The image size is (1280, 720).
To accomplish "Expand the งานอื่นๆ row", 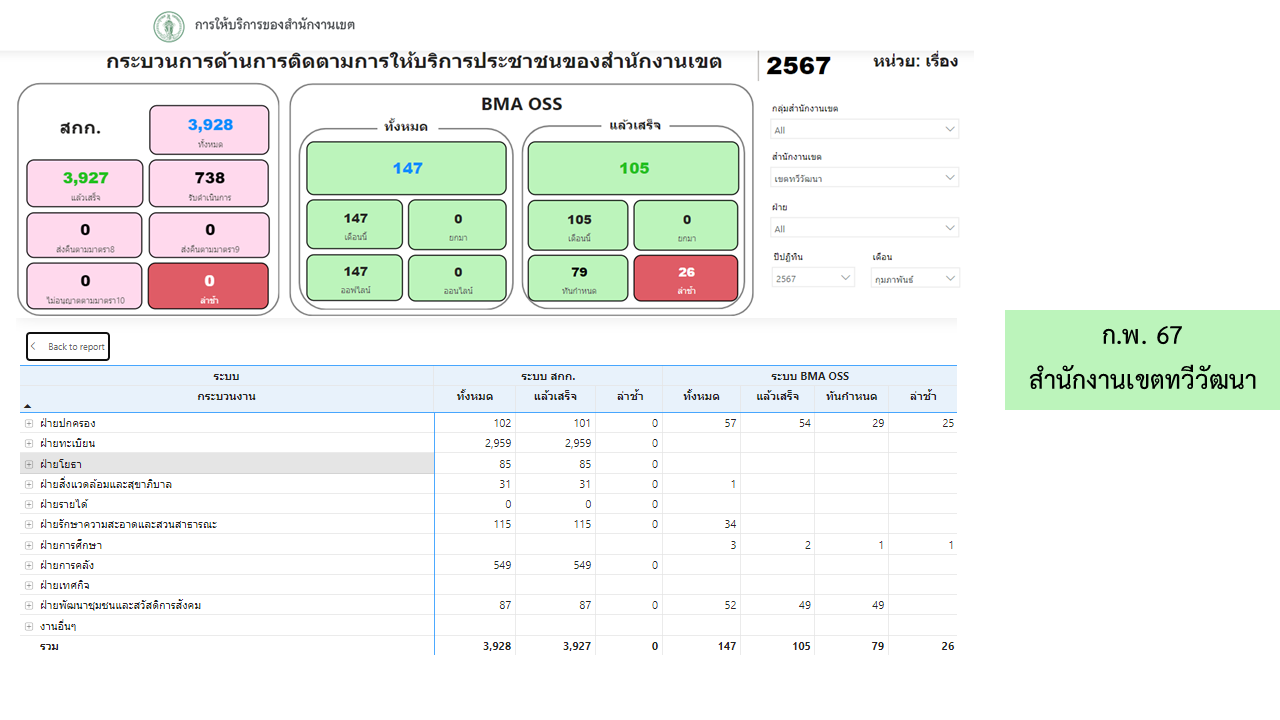I will [29, 627].
